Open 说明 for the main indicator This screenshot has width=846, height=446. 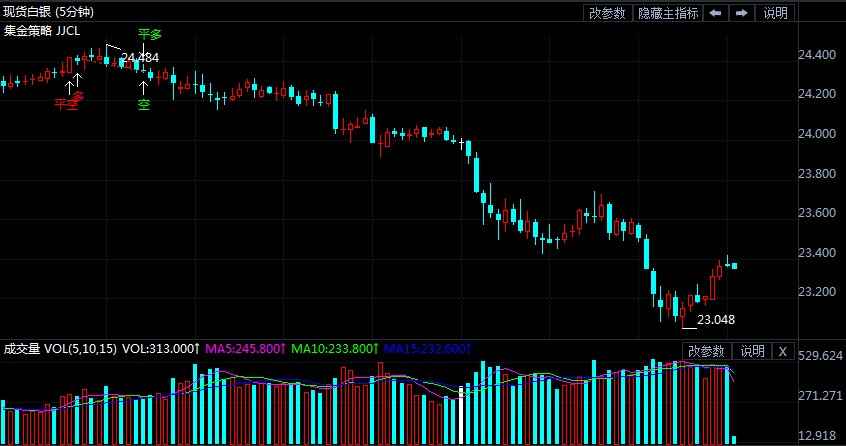[775, 13]
